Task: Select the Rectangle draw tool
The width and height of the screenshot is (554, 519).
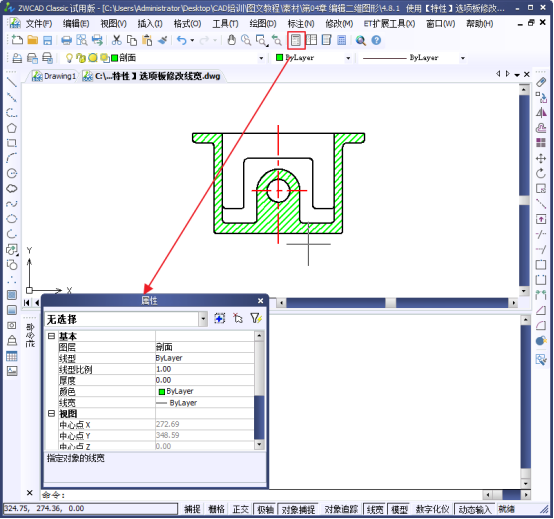Action: pos(12,143)
